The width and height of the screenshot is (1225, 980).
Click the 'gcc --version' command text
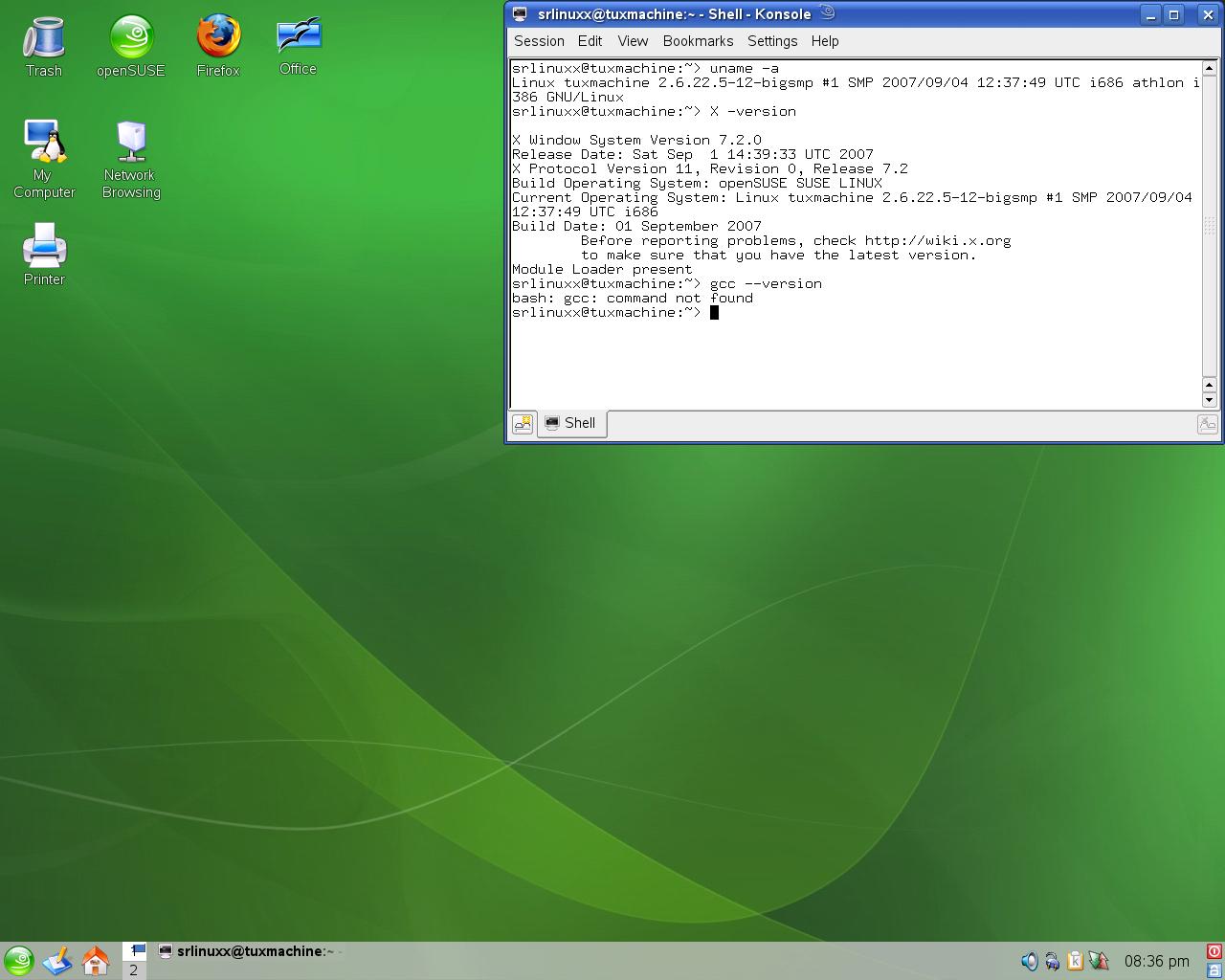[x=766, y=283]
